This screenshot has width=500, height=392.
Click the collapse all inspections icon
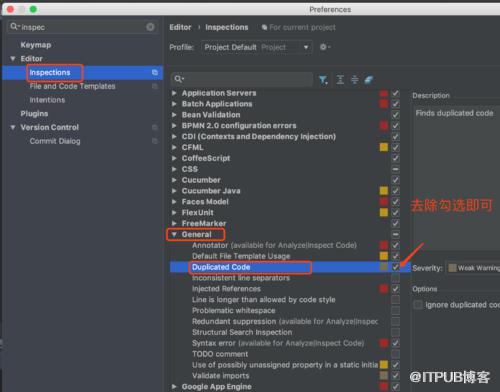click(355, 79)
